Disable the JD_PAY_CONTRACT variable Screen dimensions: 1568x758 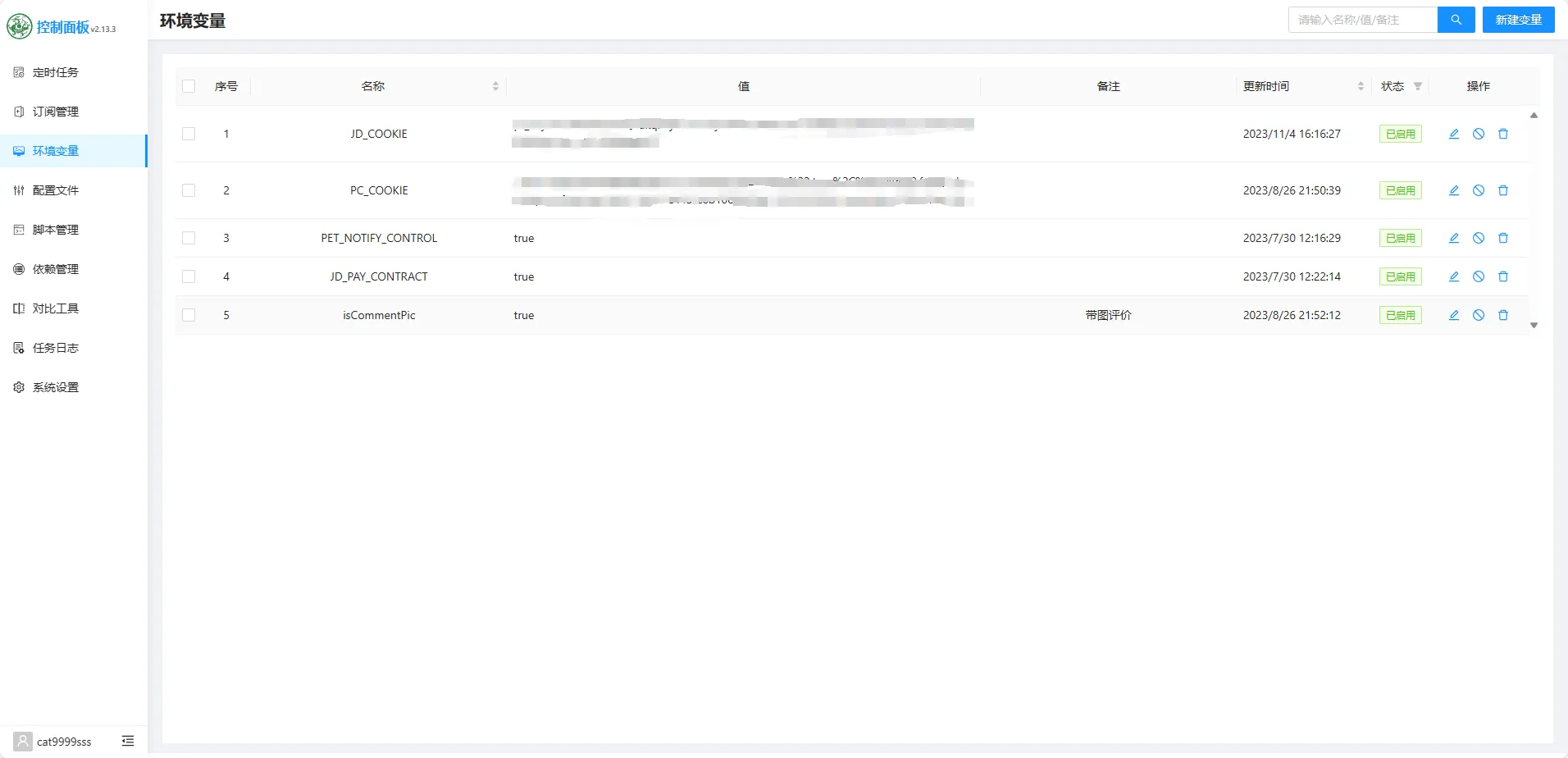click(x=1479, y=276)
